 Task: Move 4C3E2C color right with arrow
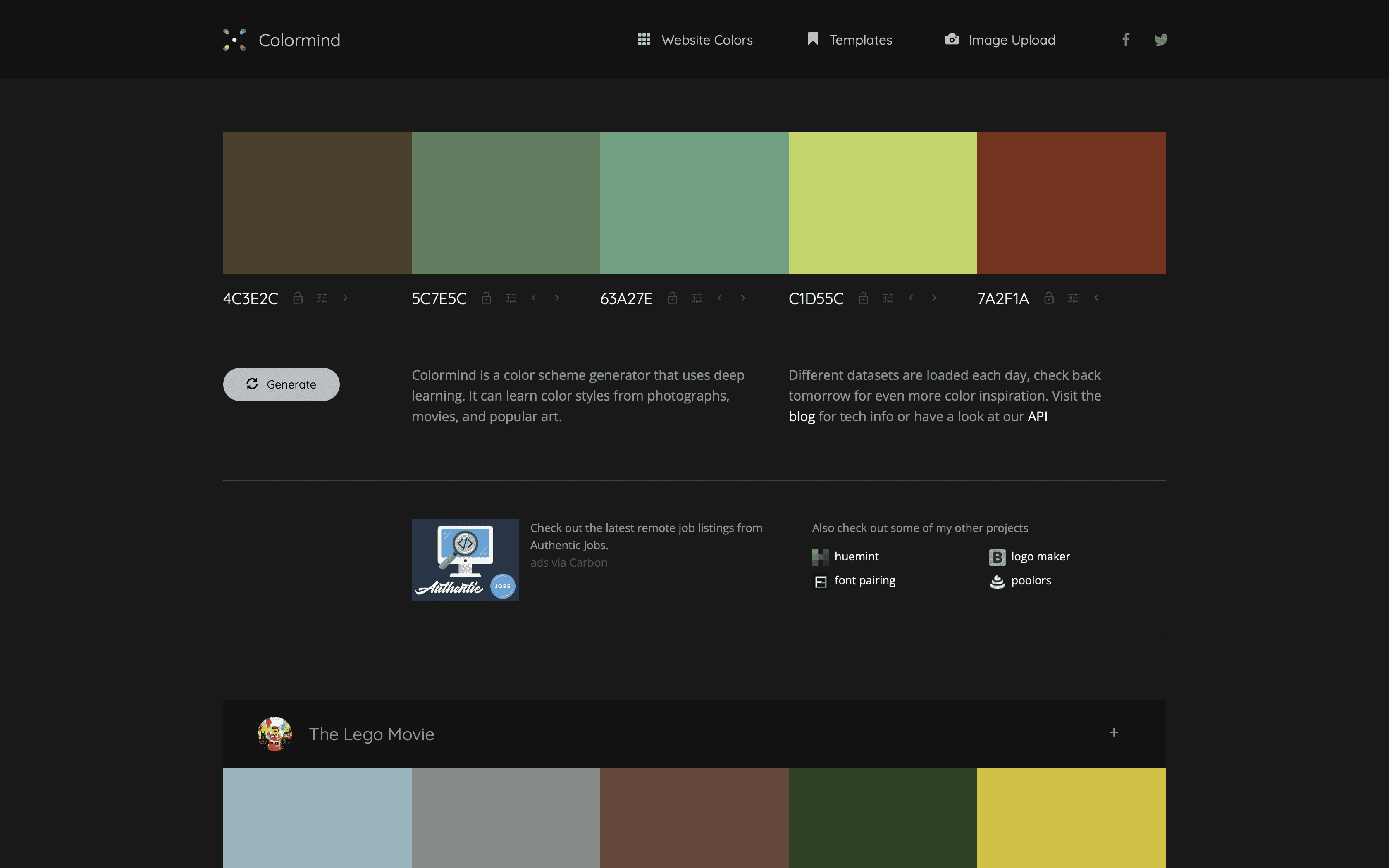pyautogui.click(x=345, y=297)
